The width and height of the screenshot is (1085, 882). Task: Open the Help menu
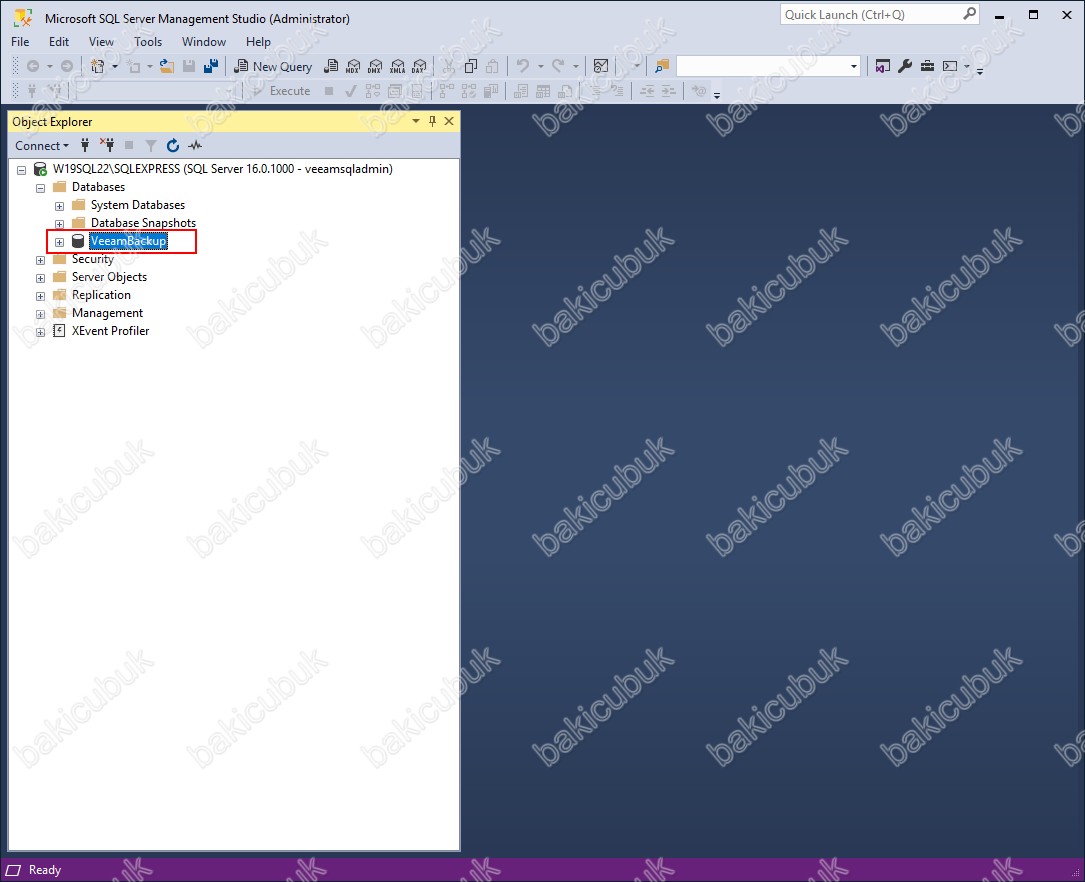pos(258,42)
